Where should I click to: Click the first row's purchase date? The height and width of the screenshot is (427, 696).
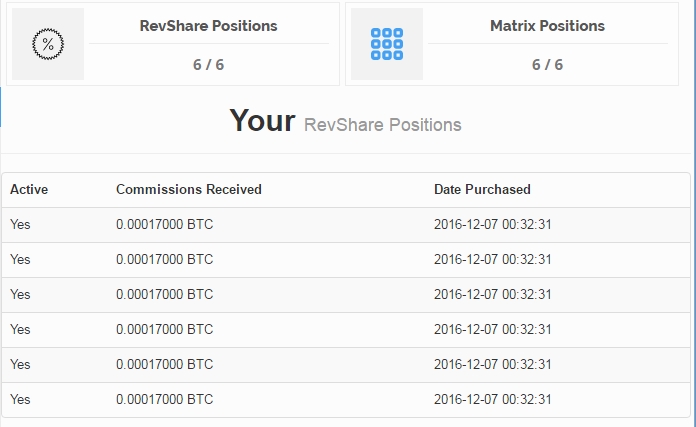[x=492, y=224]
